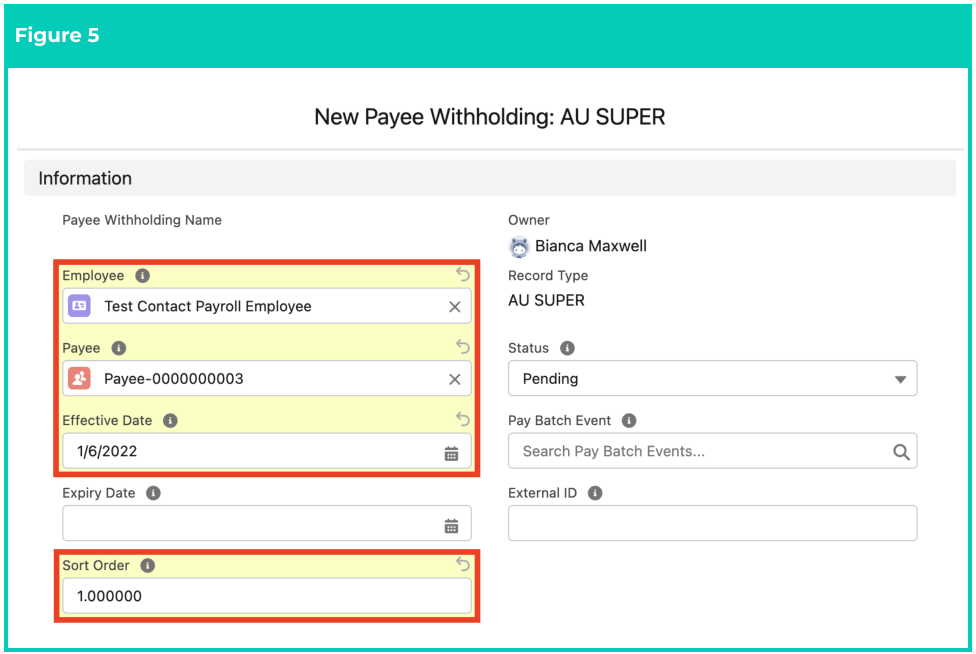Image resolution: width=976 pixels, height=654 pixels.
Task: Clear the Test Contact Payroll Employee selection
Action: [455, 307]
